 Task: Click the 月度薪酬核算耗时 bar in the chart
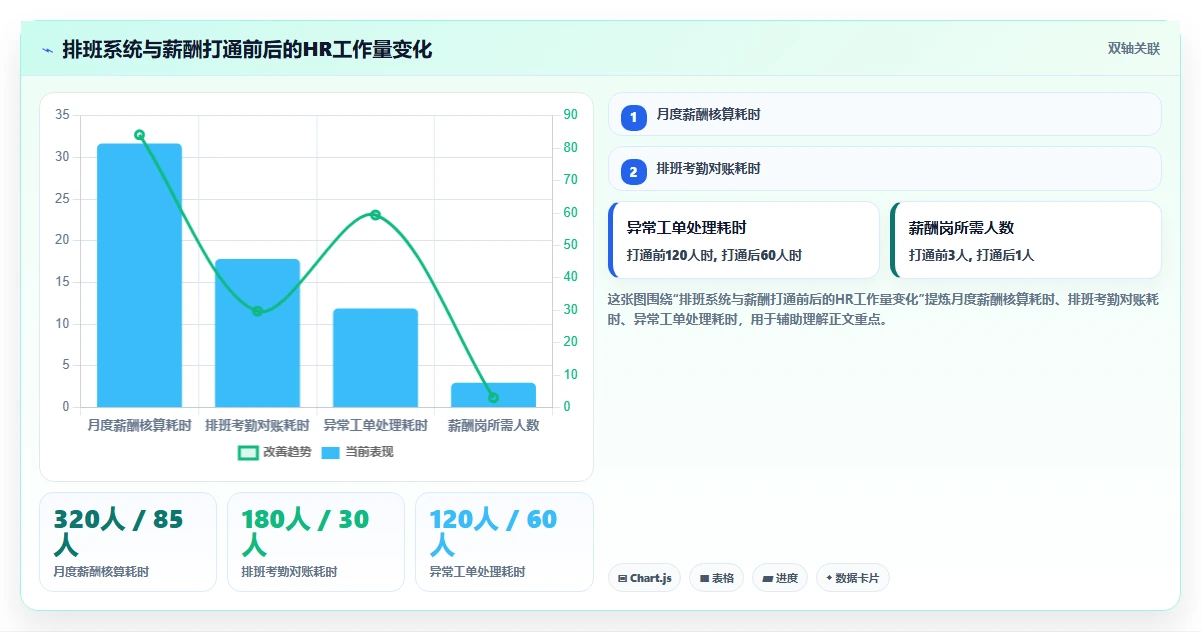tap(139, 275)
